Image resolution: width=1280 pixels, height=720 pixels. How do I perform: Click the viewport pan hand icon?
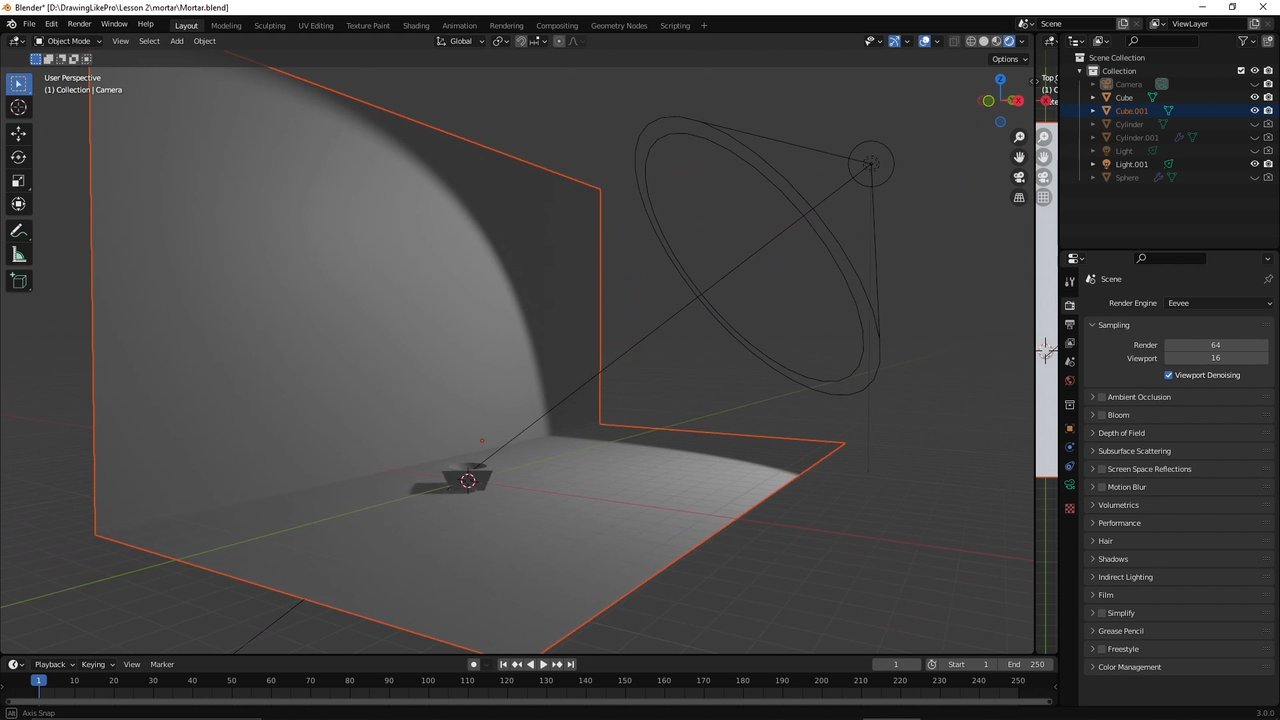click(x=1019, y=157)
